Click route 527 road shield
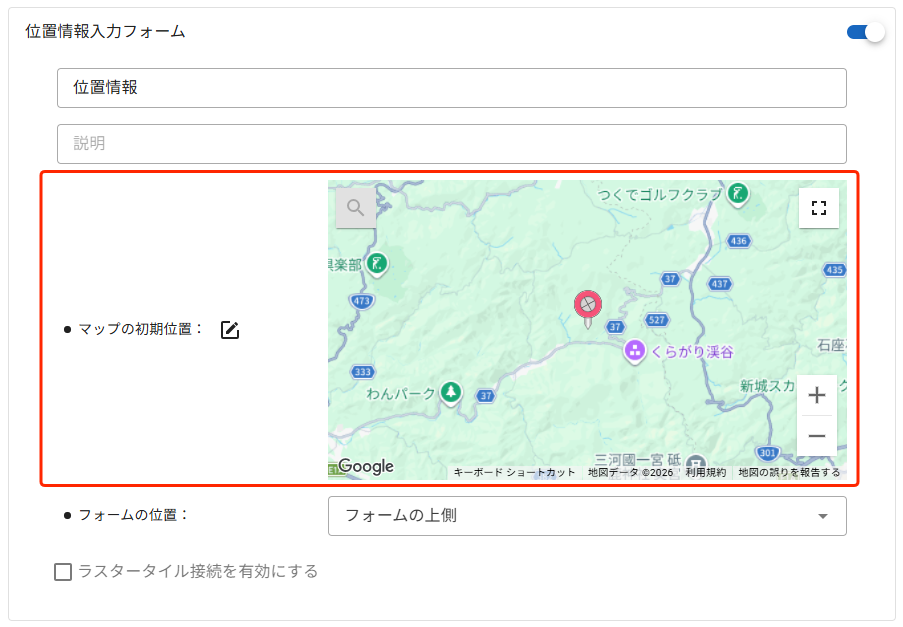 [x=657, y=320]
